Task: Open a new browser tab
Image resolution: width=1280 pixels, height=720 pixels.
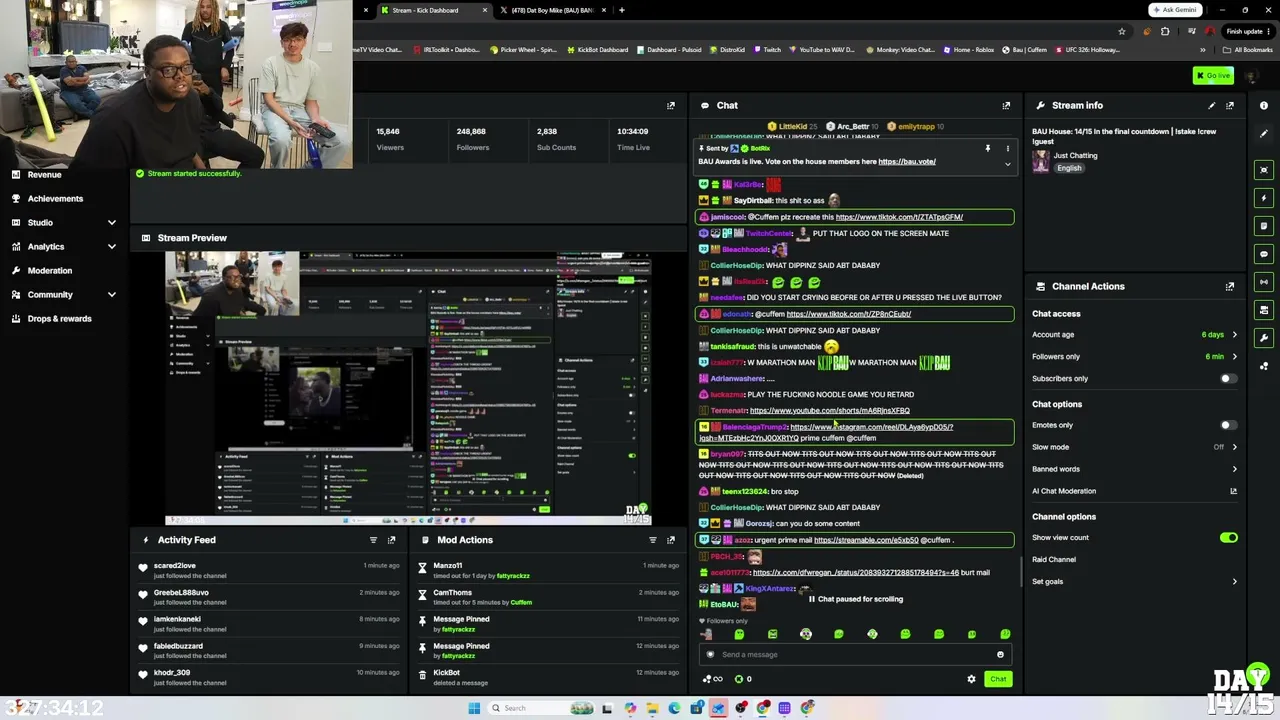Action: [x=622, y=10]
